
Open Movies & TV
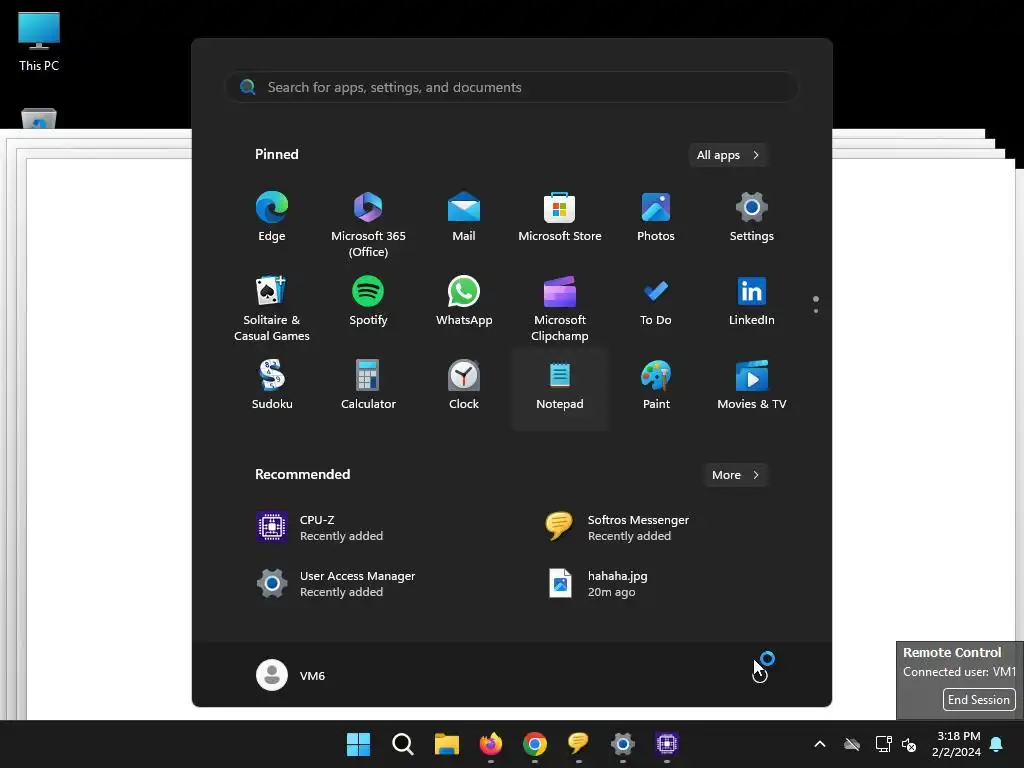tap(752, 386)
